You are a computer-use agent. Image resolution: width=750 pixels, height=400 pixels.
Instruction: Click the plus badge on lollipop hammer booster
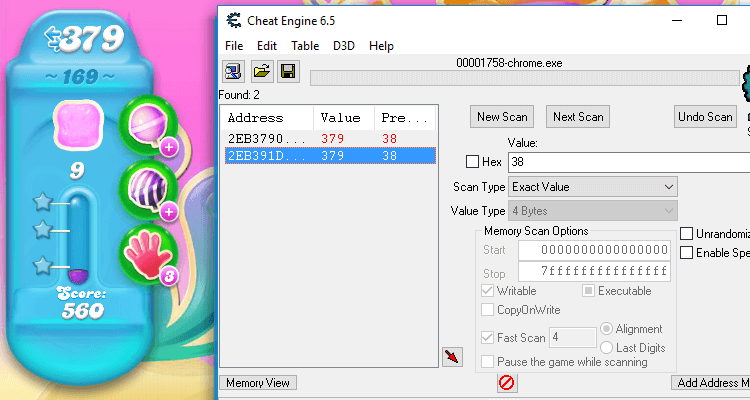click(x=169, y=147)
